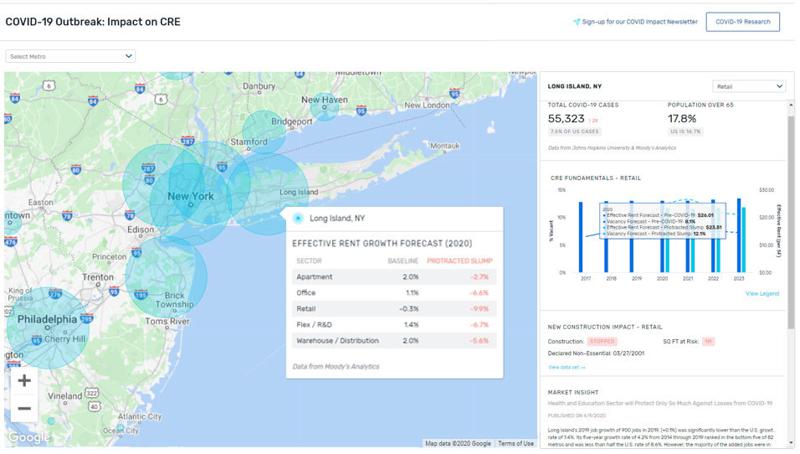Click the LONG ISLAND, NY panel heading
The height and width of the screenshot is (454, 800).
[574, 87]
